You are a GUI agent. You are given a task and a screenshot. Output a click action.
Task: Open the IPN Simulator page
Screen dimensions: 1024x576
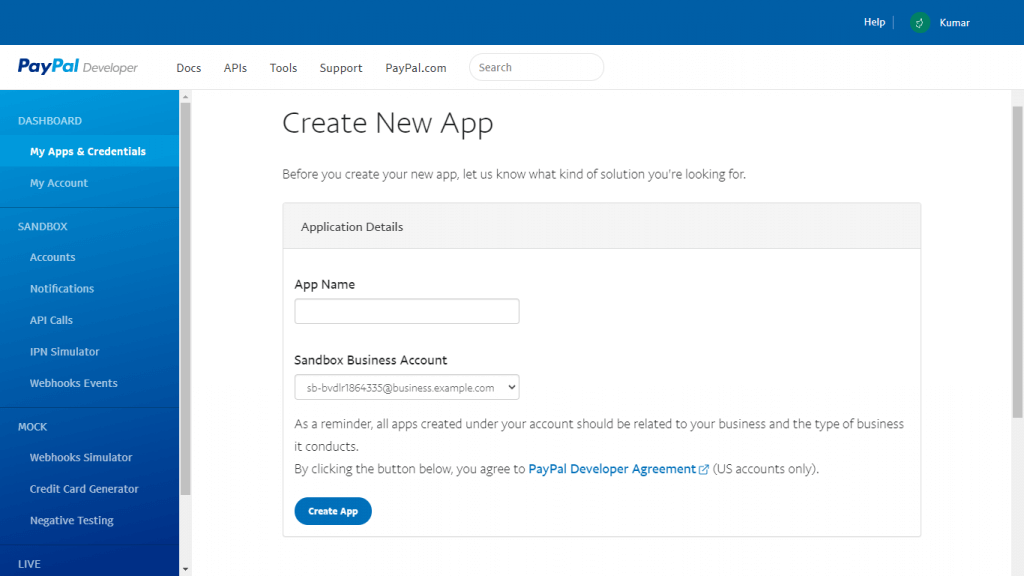(x=63, y=351)
